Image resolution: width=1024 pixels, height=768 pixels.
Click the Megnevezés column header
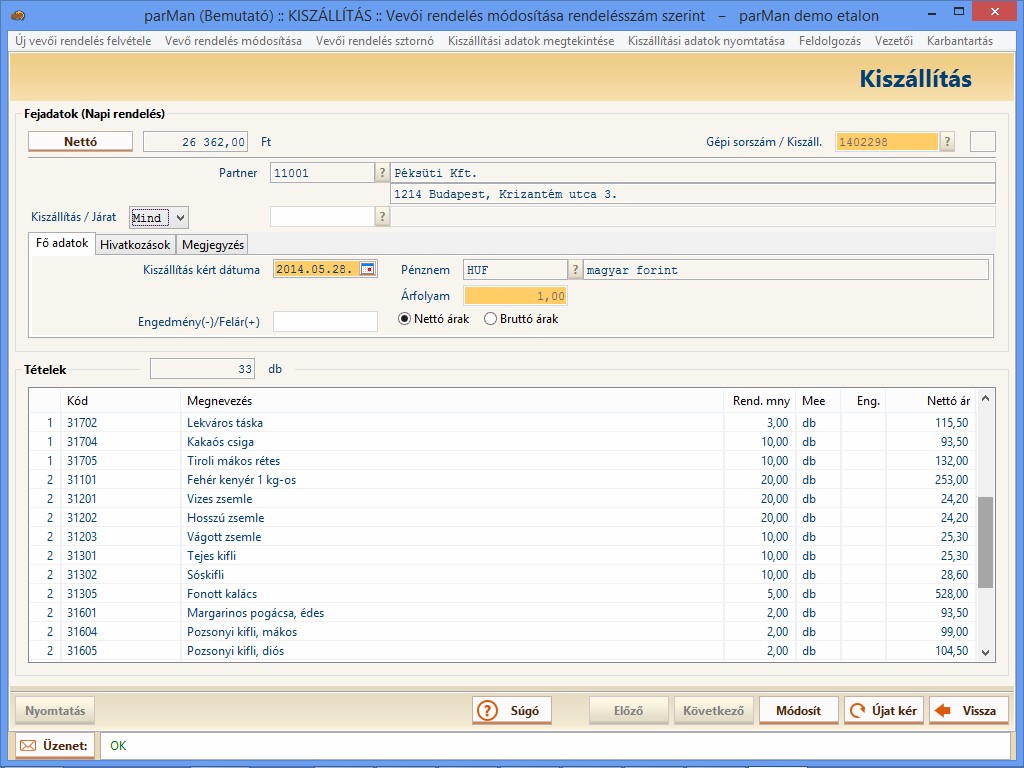tap(452, 401)
